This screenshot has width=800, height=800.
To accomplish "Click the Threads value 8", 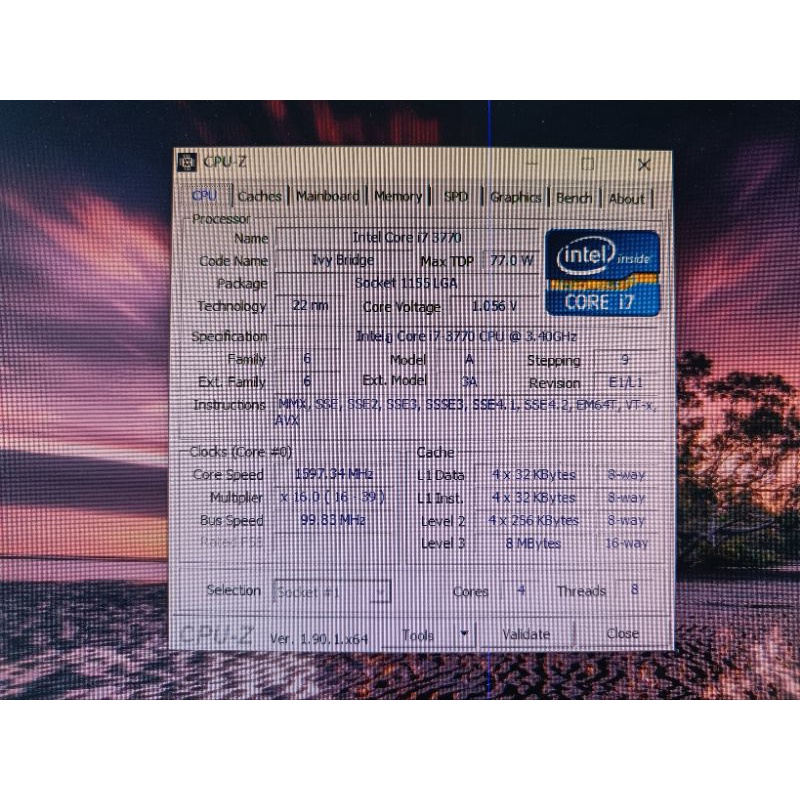I will click(635, 589).
